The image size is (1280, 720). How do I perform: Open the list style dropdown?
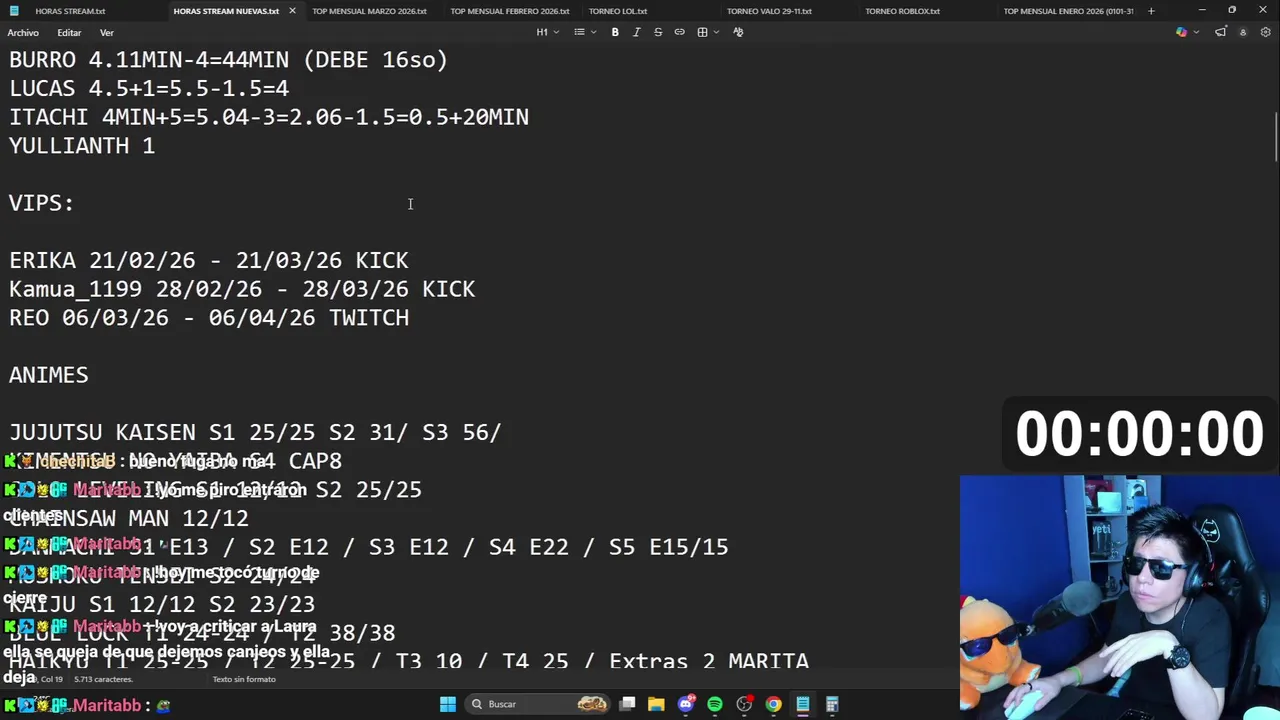point(585,32)
